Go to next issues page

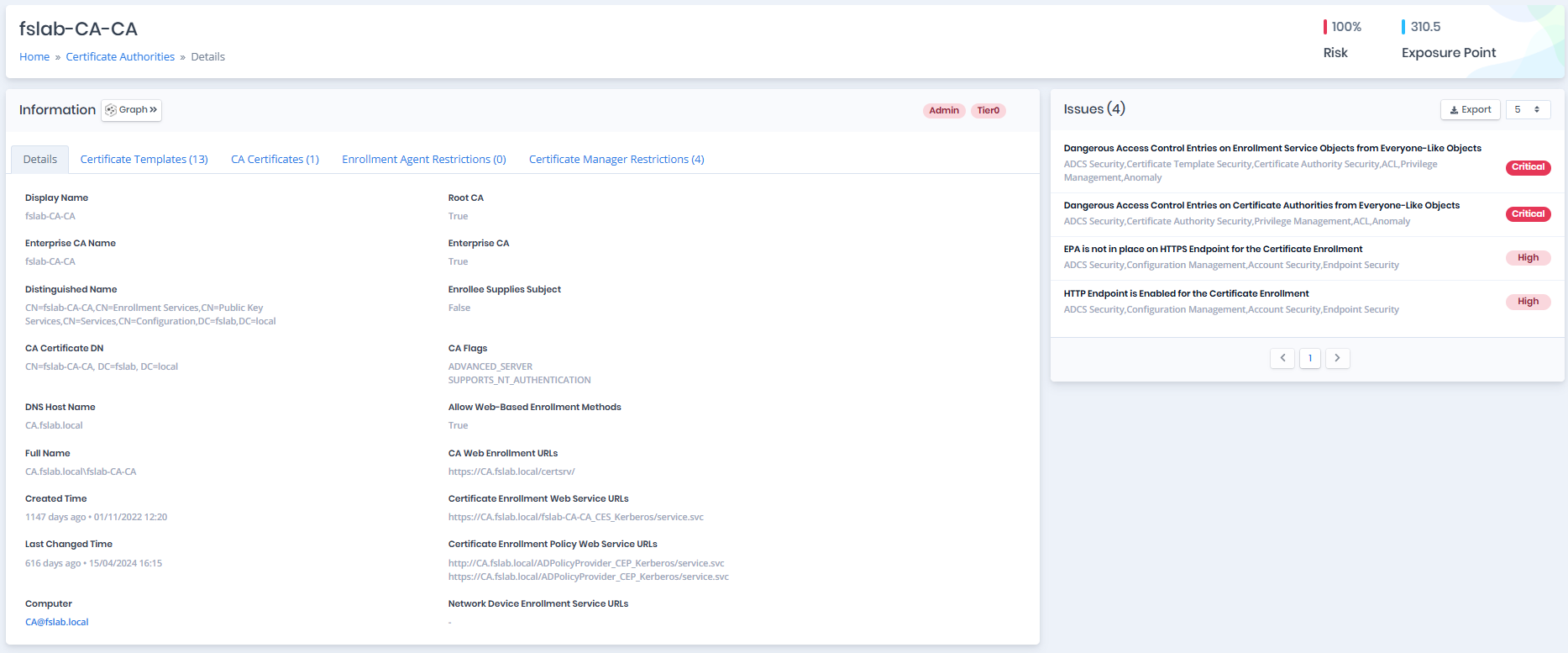coord(1337,358)
